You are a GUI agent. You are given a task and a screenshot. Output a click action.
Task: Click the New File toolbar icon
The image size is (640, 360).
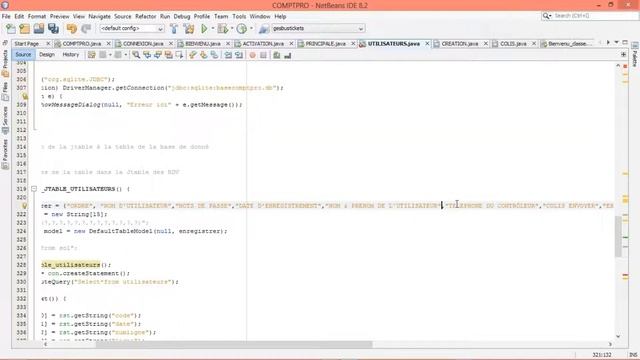click(11, 29)
